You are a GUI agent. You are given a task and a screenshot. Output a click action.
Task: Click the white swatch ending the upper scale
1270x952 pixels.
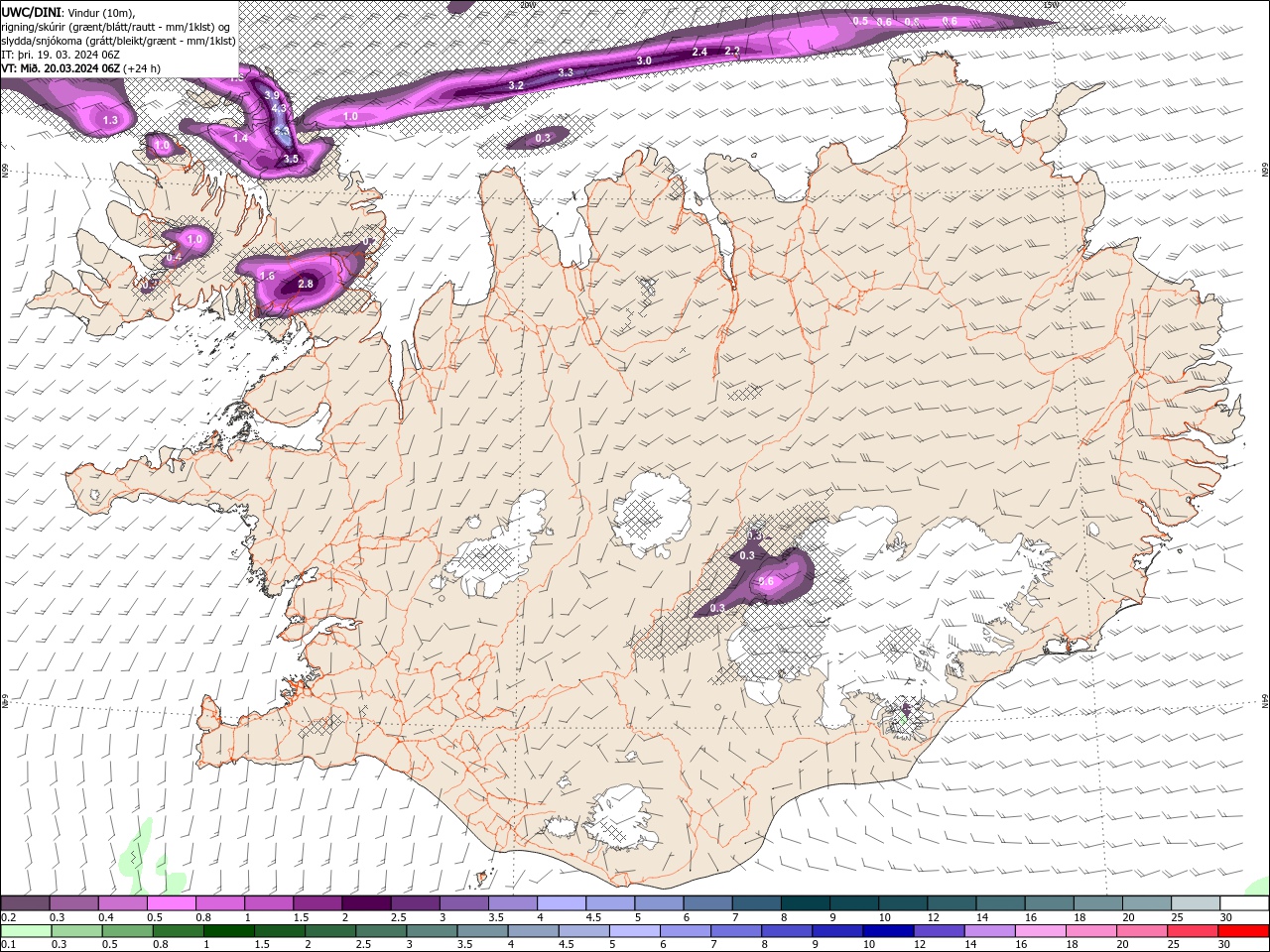1244,903
